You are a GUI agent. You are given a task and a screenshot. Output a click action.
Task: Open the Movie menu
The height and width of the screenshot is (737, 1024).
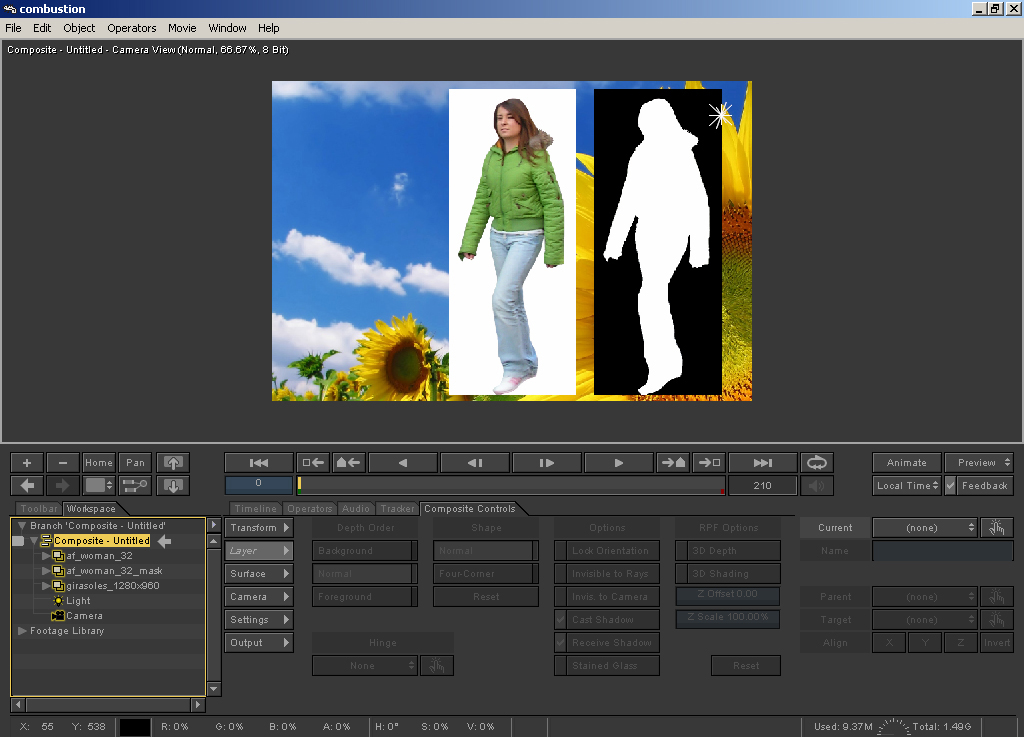point(182,28)
